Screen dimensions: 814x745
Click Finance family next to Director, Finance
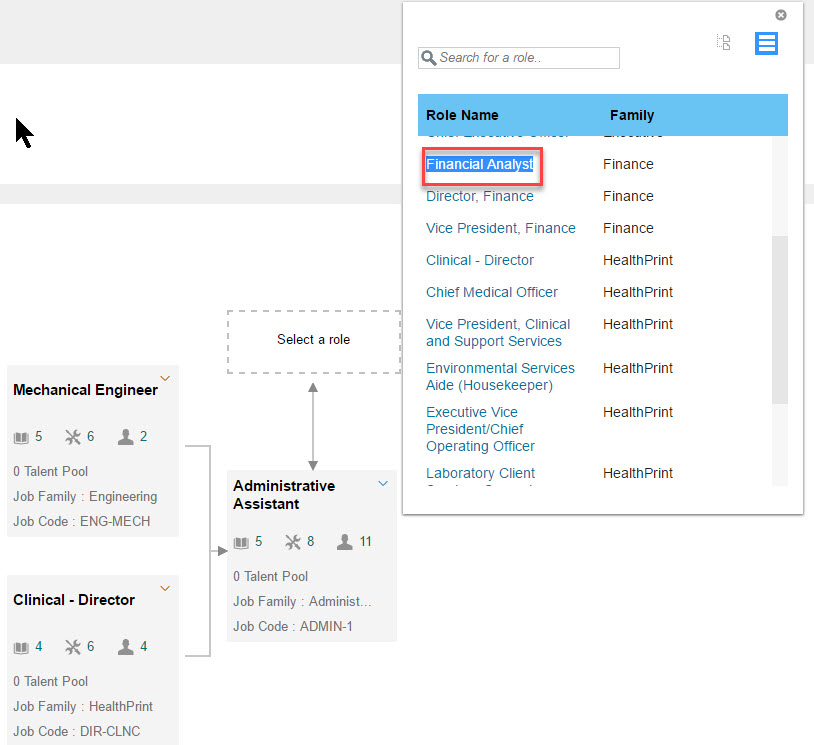pyautogui.click(x=628, y=196)
